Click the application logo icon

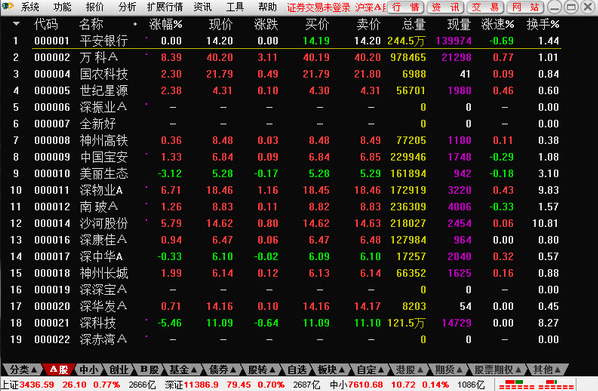tap(8, 6)
